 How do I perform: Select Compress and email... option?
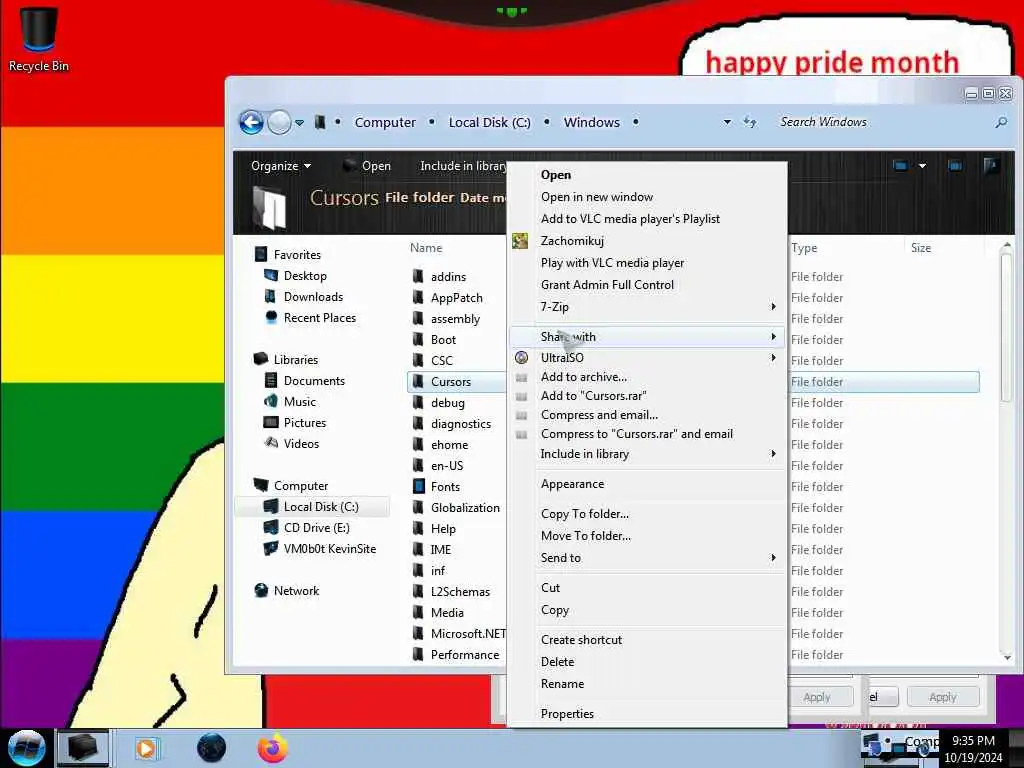pyautogui.click(x=600, y=415)
